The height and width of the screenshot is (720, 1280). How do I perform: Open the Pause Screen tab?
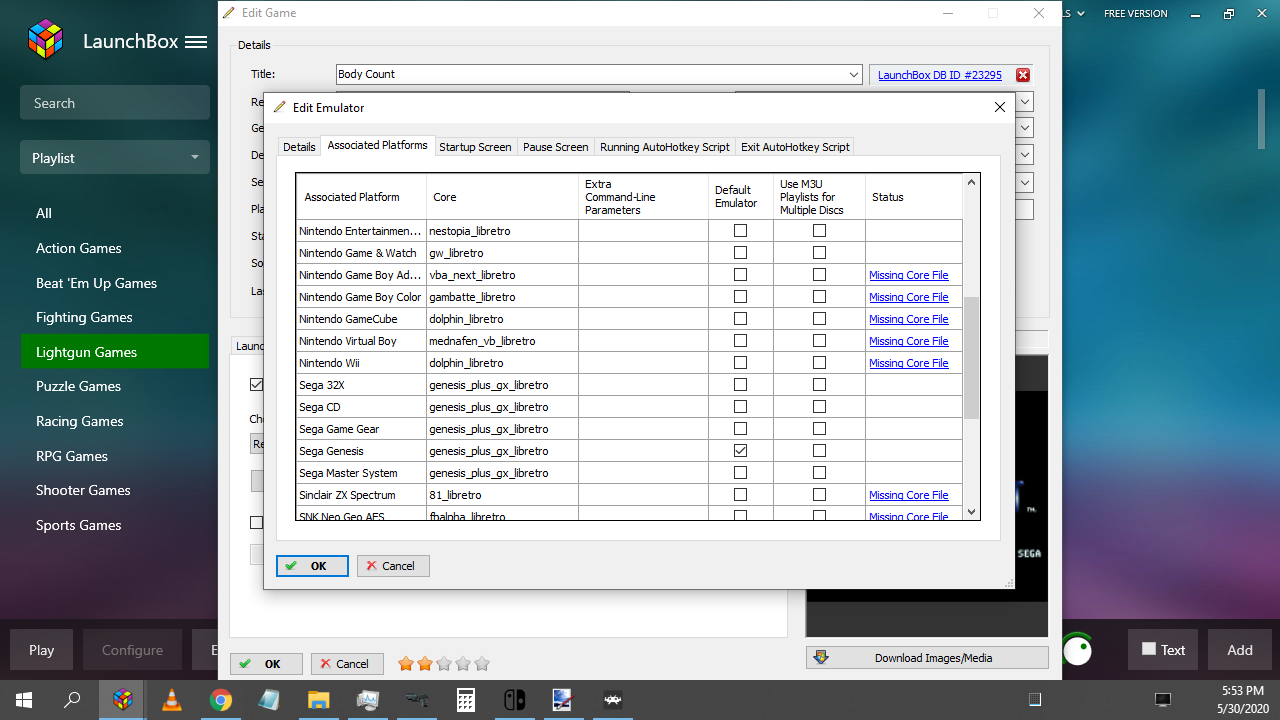pyautogui.click(x=556, y=147)
